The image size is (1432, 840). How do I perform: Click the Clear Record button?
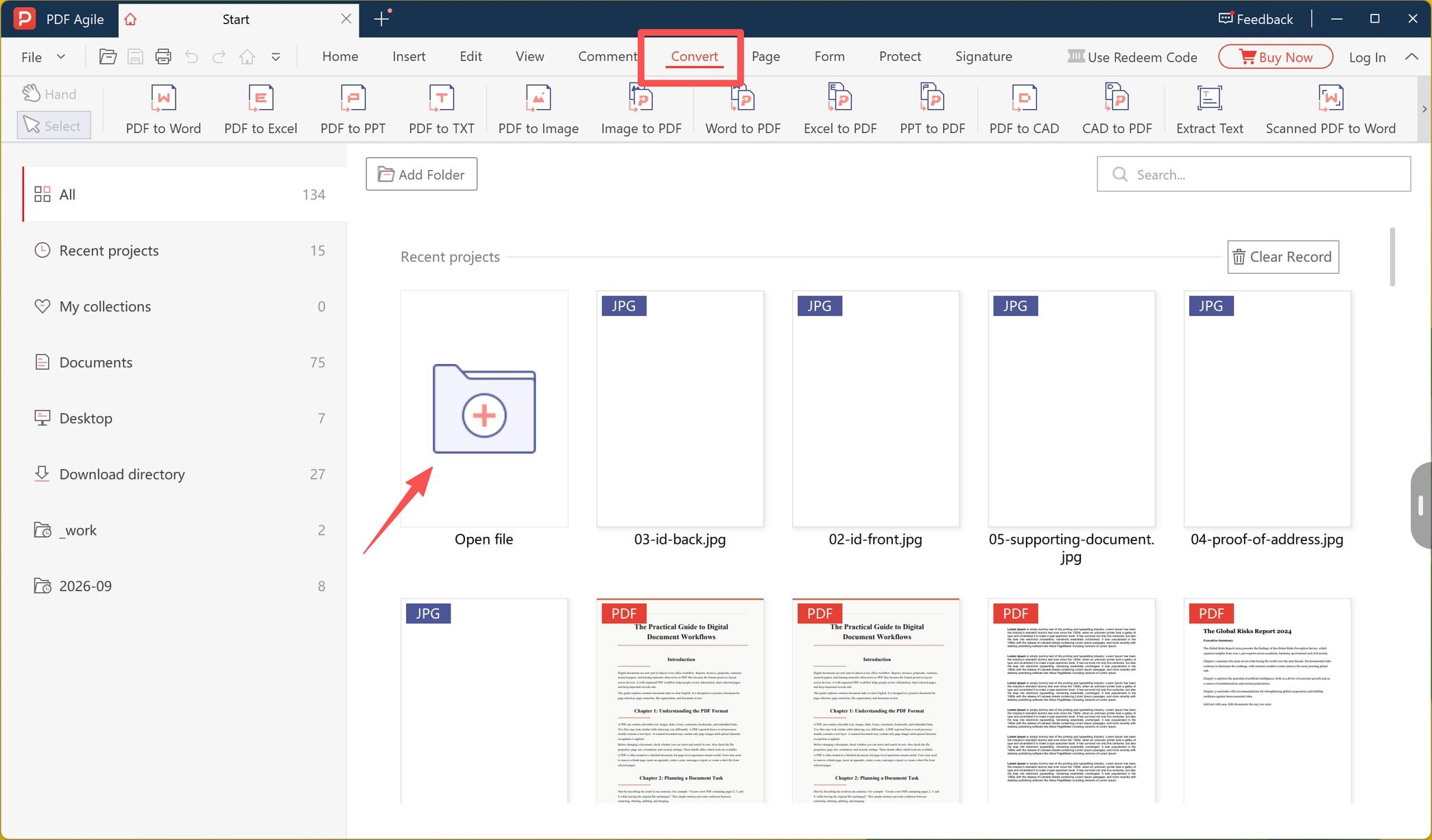pos(1282,256)
